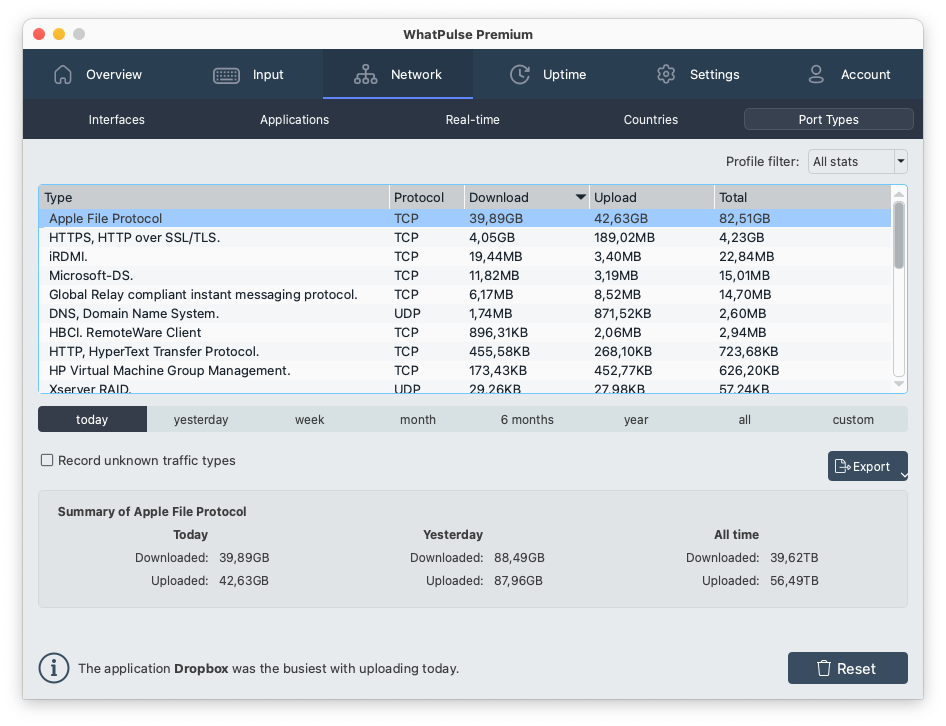Click the Input keyboard icon

point(226,75)
